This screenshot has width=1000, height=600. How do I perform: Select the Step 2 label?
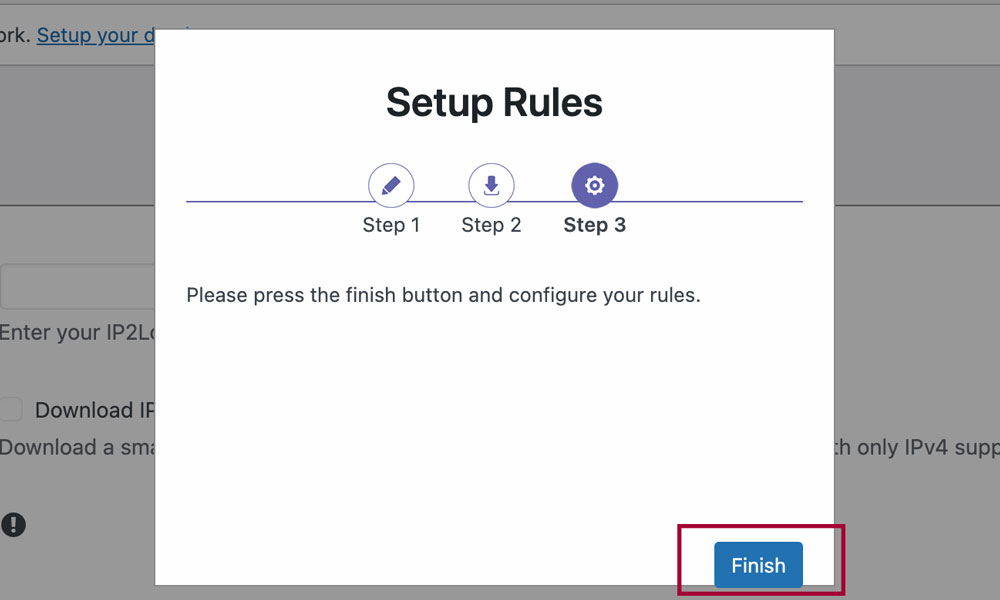(491, 225)
